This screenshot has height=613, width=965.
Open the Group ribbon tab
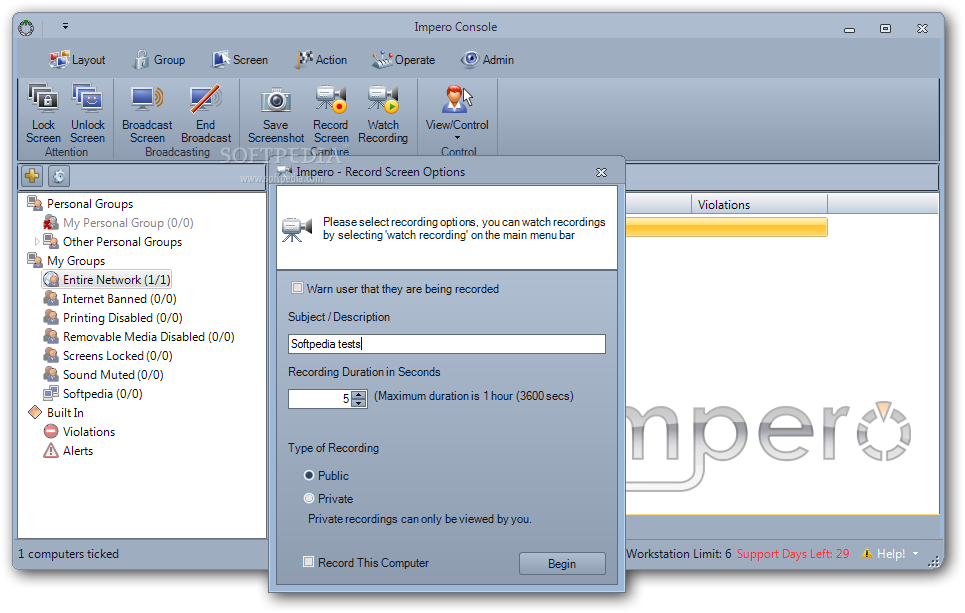tap(159, 60)
